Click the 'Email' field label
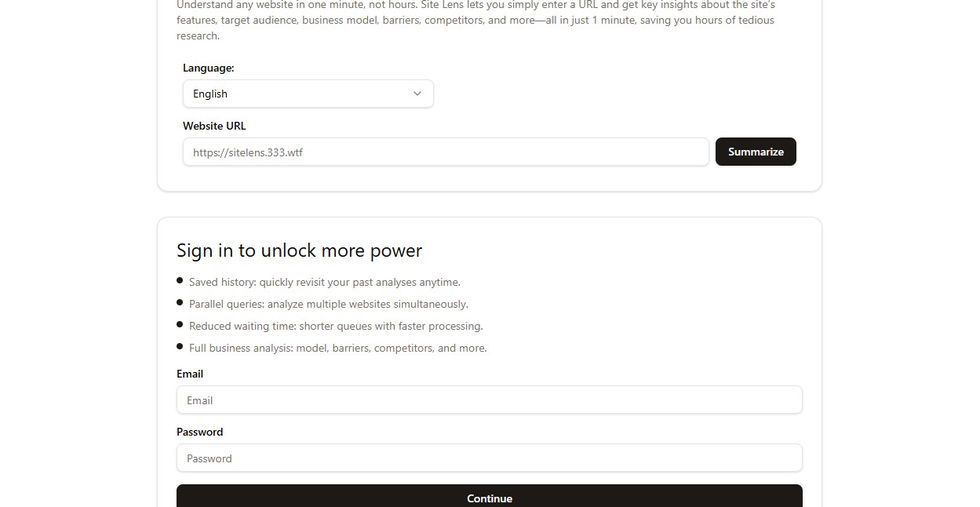This screenshot has width=980, height=507. tap(190, 374)
